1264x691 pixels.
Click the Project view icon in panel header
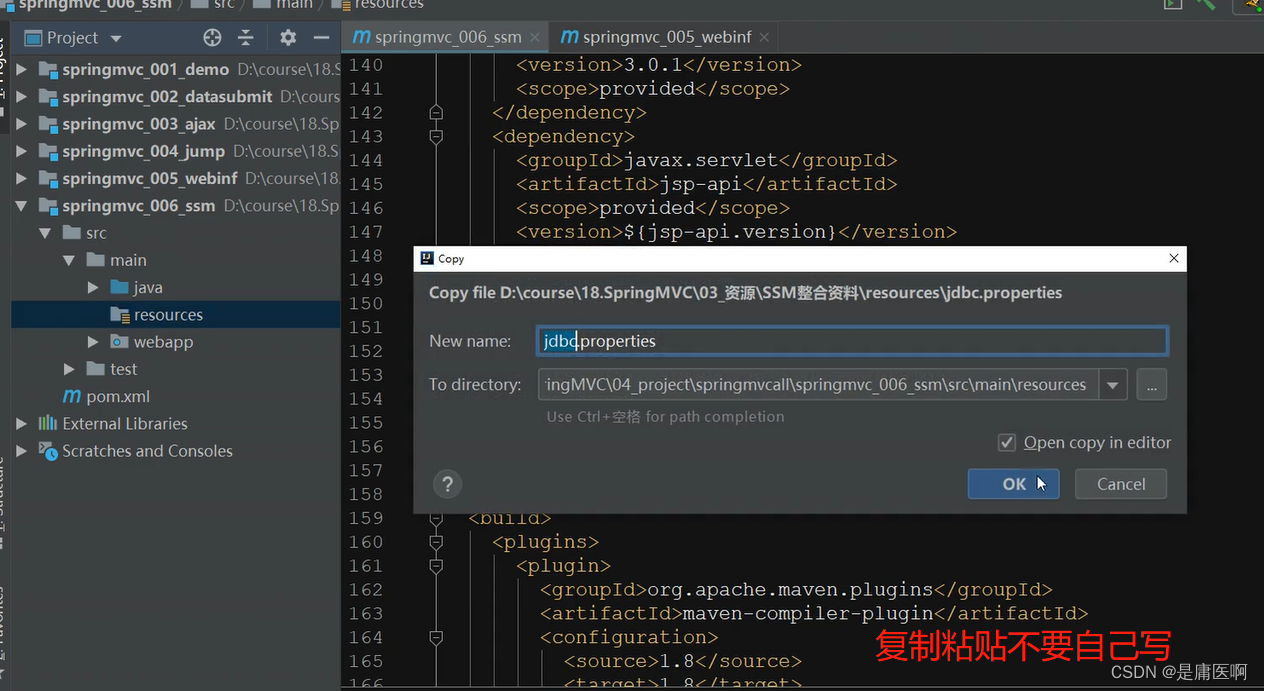point(33,38)
